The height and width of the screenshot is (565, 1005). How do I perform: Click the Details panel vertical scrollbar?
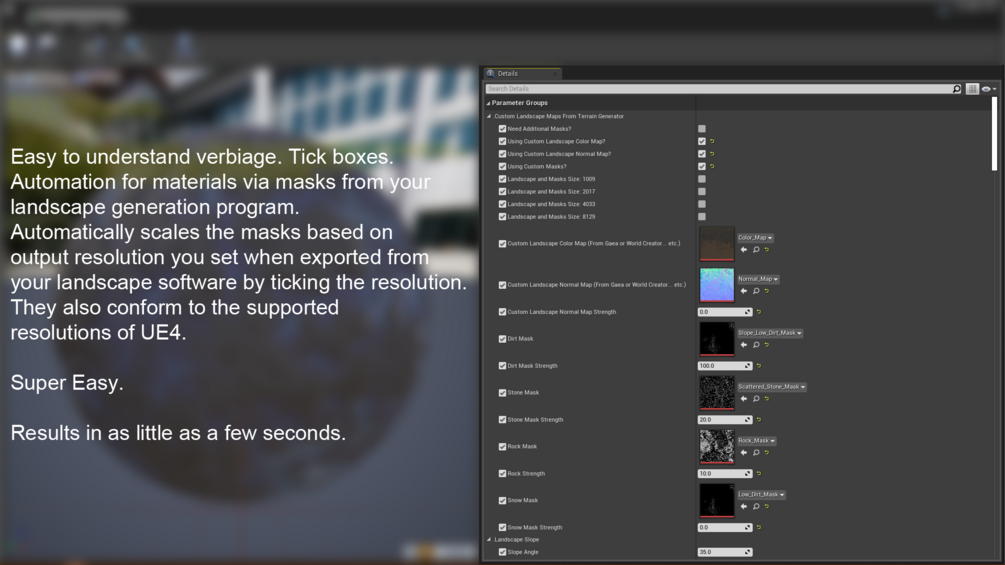pyautogui.click(x=995, y=133)
